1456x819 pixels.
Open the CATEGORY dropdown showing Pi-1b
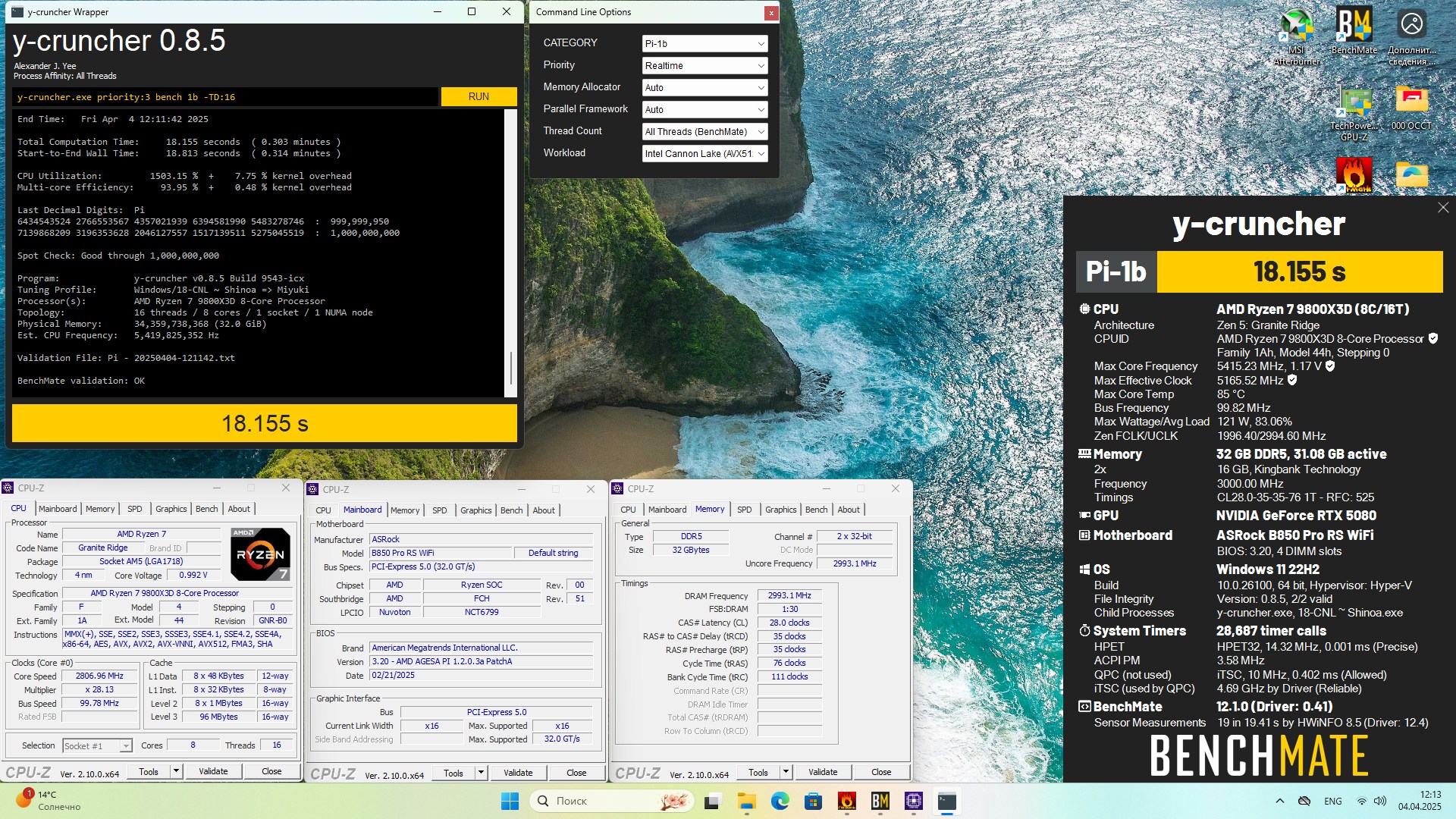point(704,44)
